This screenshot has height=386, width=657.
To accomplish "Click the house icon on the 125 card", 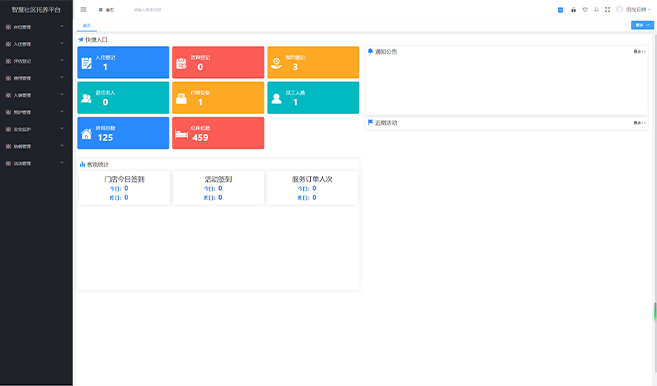I will click(x=86, y=134).
